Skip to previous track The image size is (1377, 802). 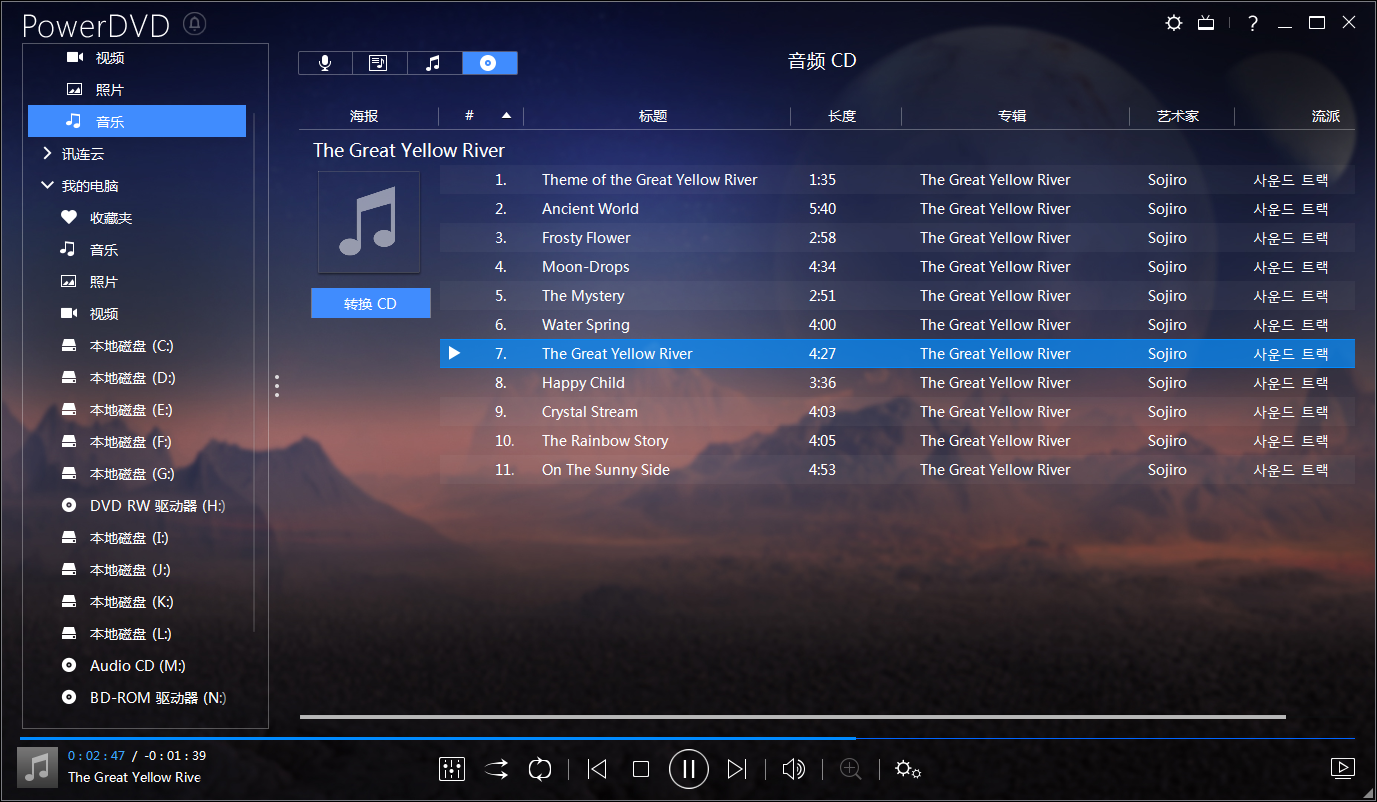[597, 769]
